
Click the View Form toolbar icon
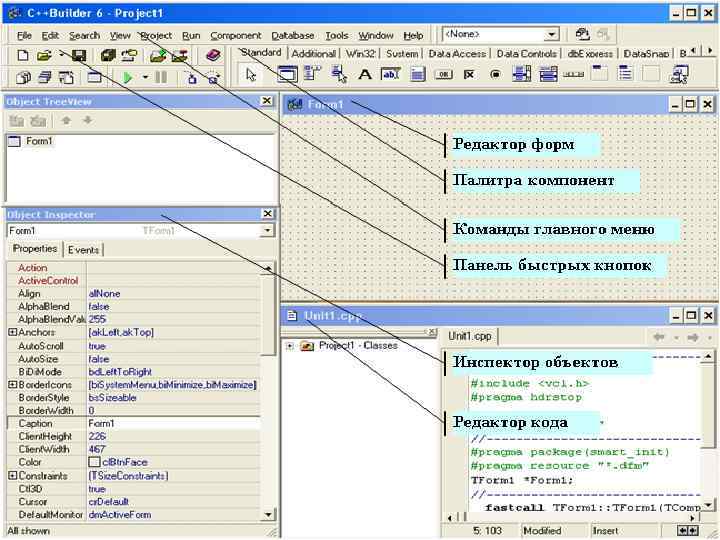(x=45, y=77)
